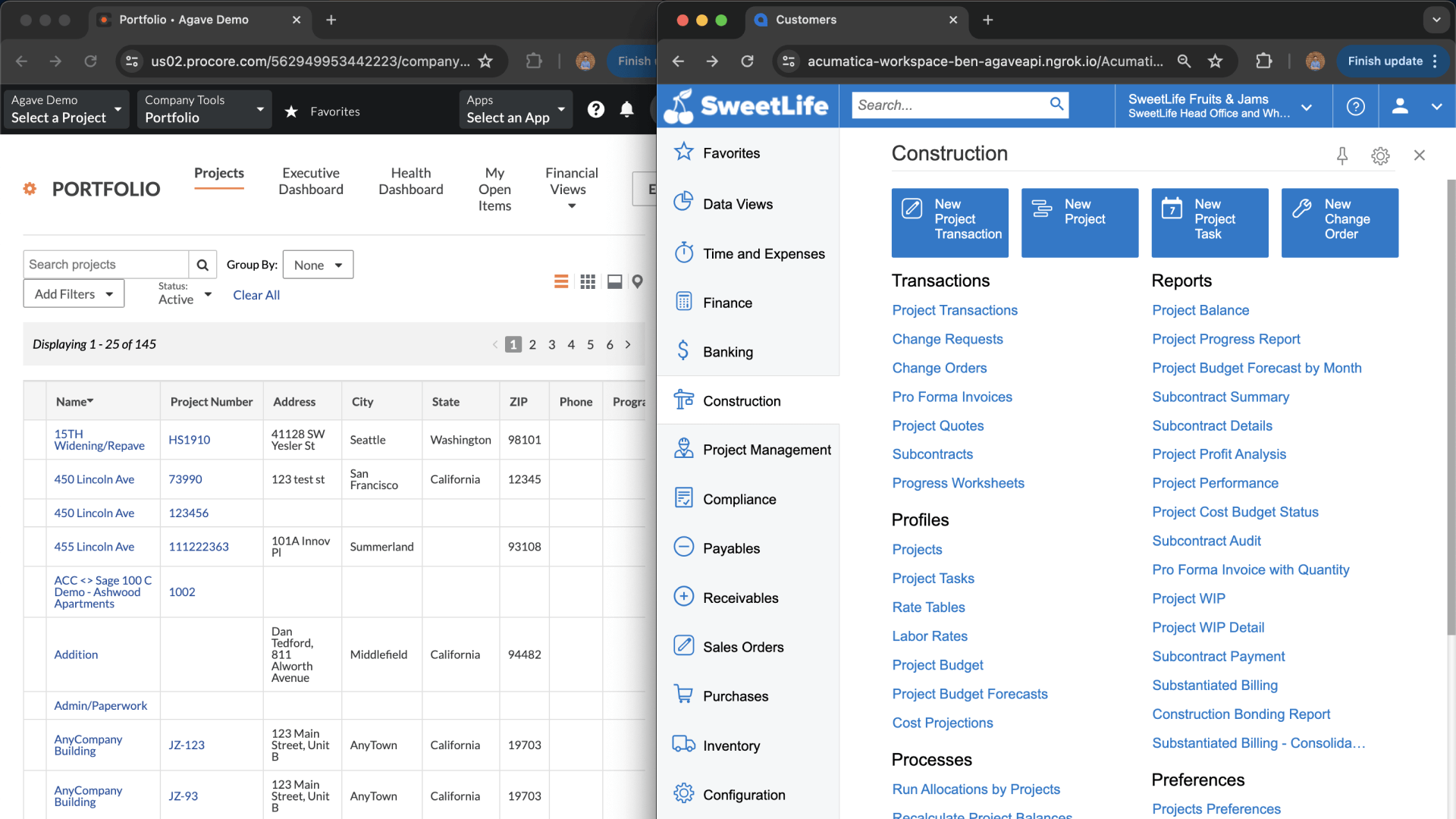The image size is (1456, 819).
Task: Open Receivables plus-circle icon
Action: 683,597
